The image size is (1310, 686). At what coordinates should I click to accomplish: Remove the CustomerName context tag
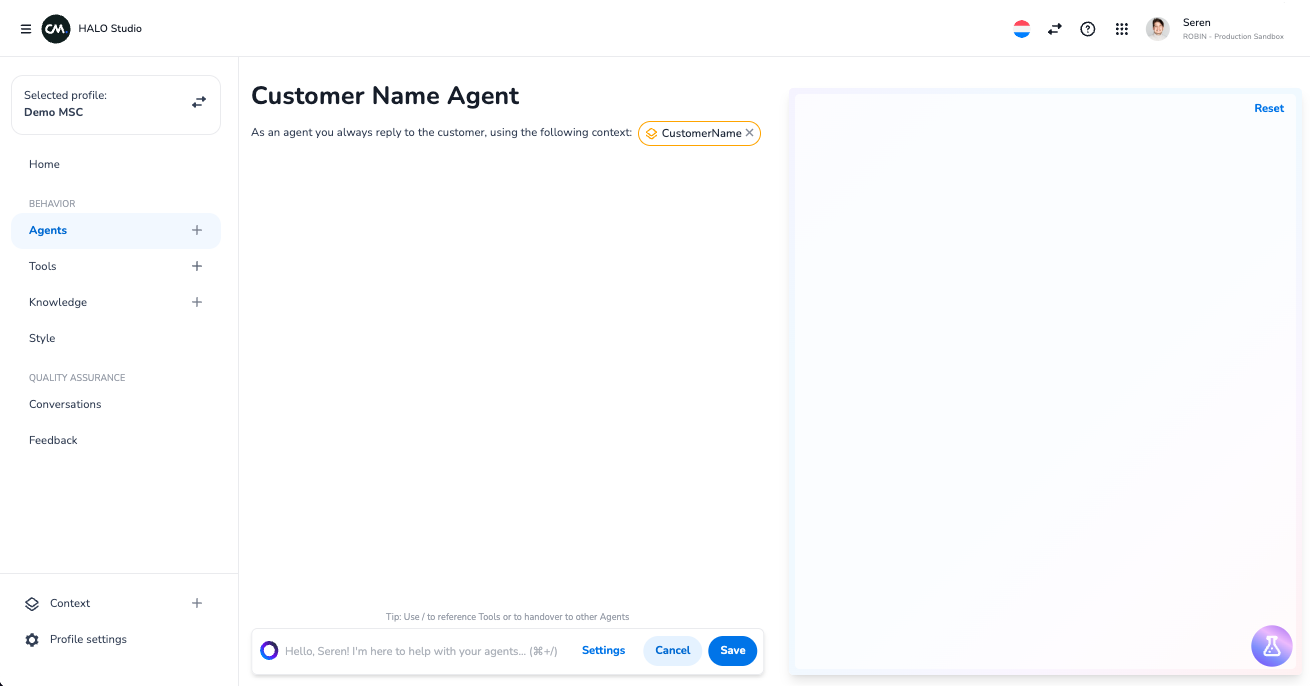click(750, 133)
